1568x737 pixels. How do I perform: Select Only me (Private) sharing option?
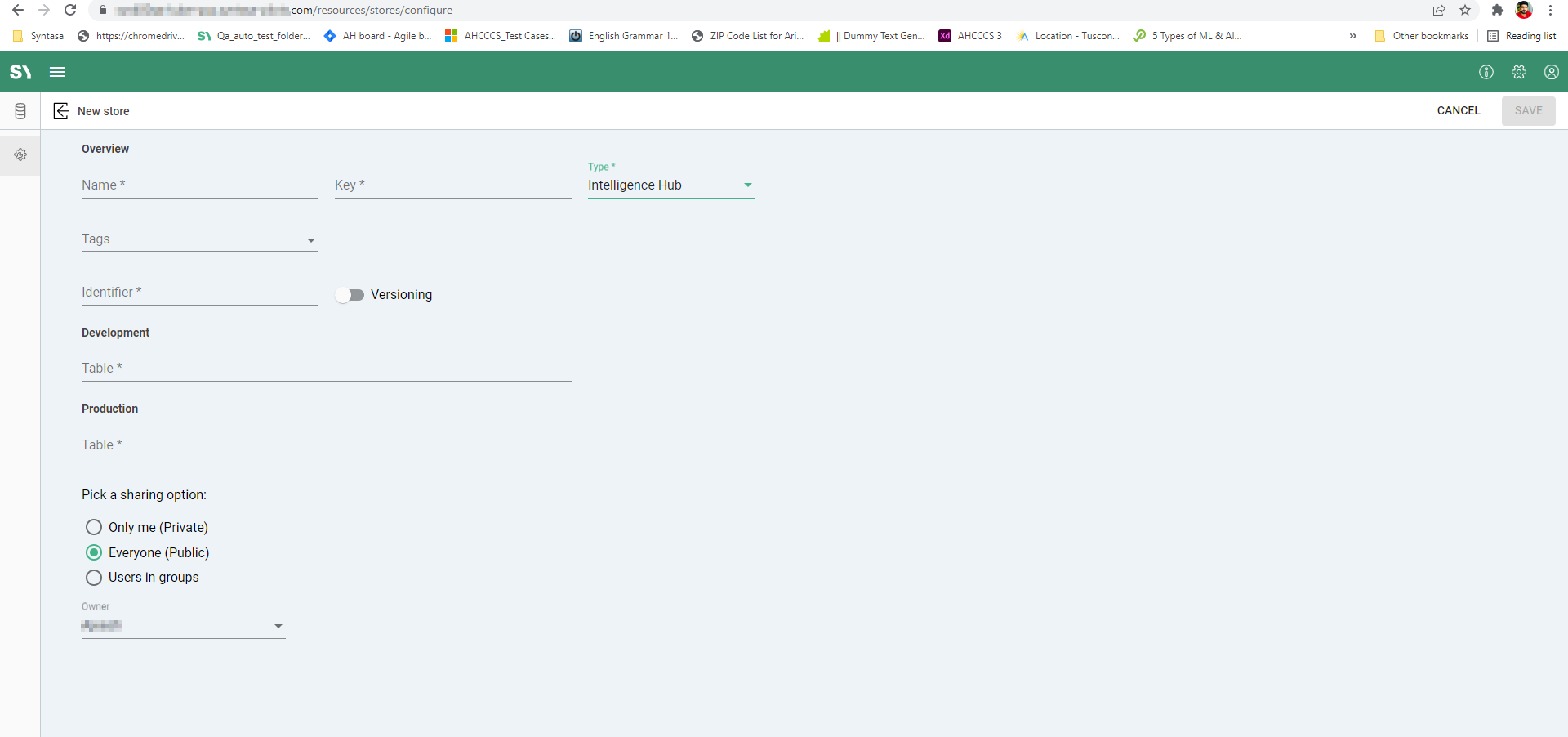[94, 527]
